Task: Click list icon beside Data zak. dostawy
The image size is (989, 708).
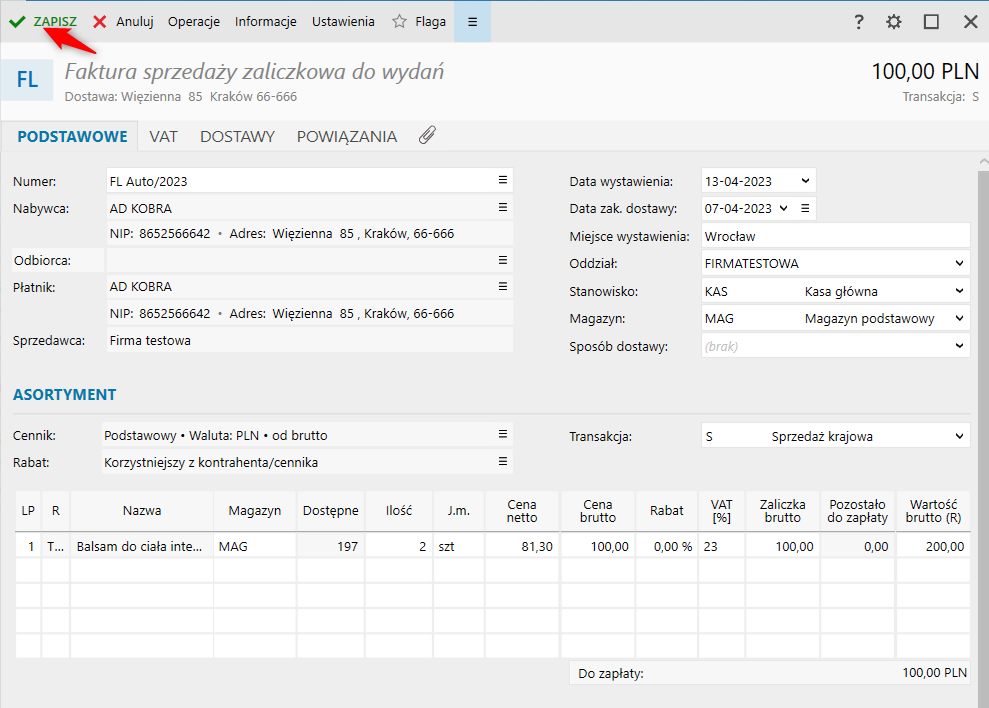Action: tap(805, 208)
